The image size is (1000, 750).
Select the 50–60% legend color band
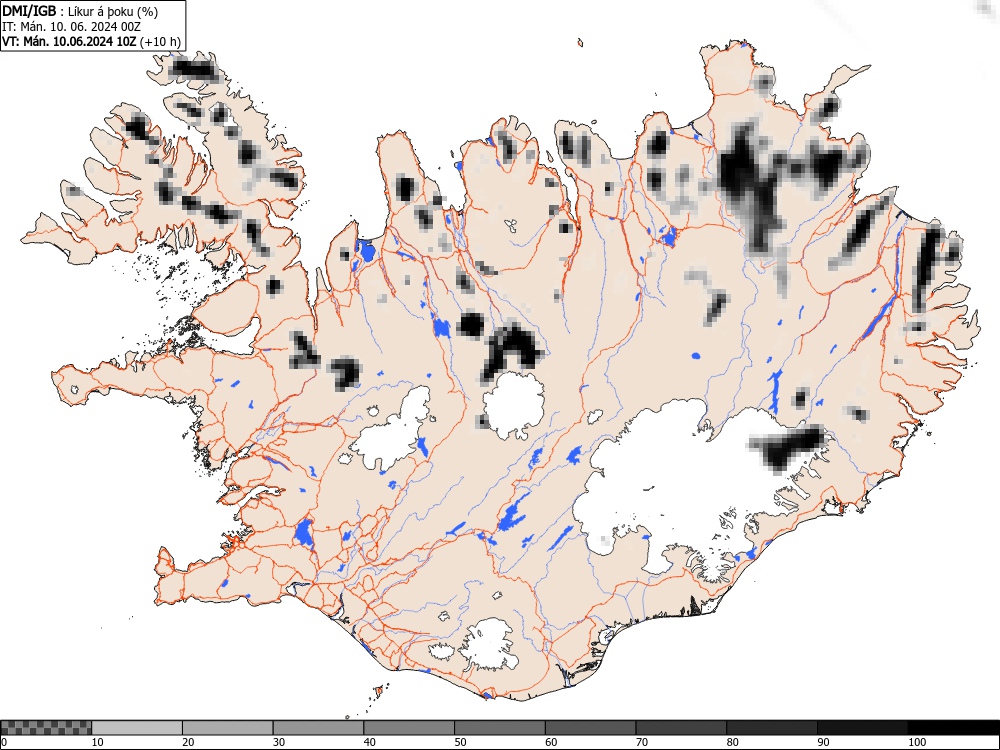pos(499,728)
